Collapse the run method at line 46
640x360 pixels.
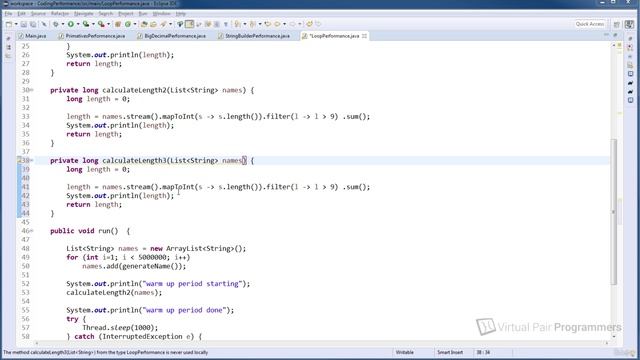[32, 231]
